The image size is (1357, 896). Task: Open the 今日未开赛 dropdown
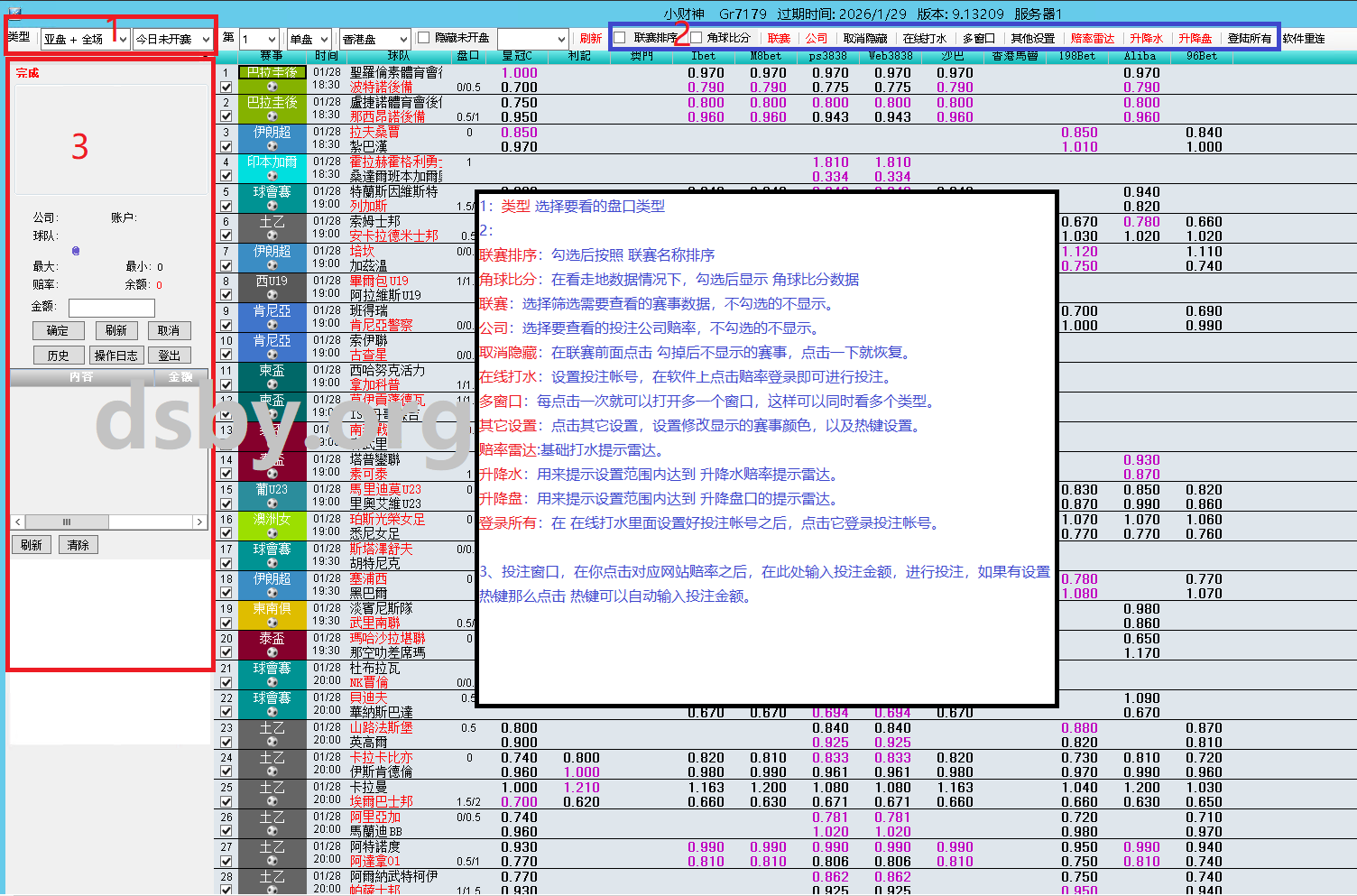173,39
